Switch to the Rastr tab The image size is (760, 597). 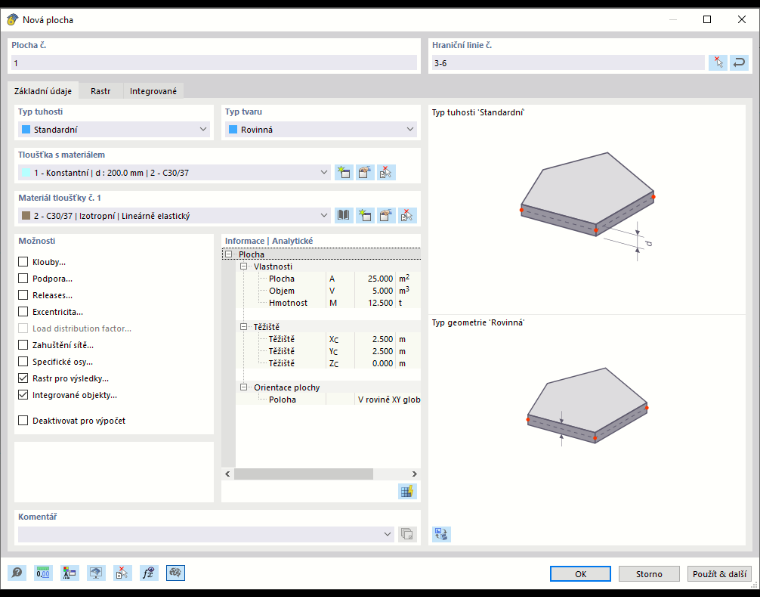tap(100, 91)
